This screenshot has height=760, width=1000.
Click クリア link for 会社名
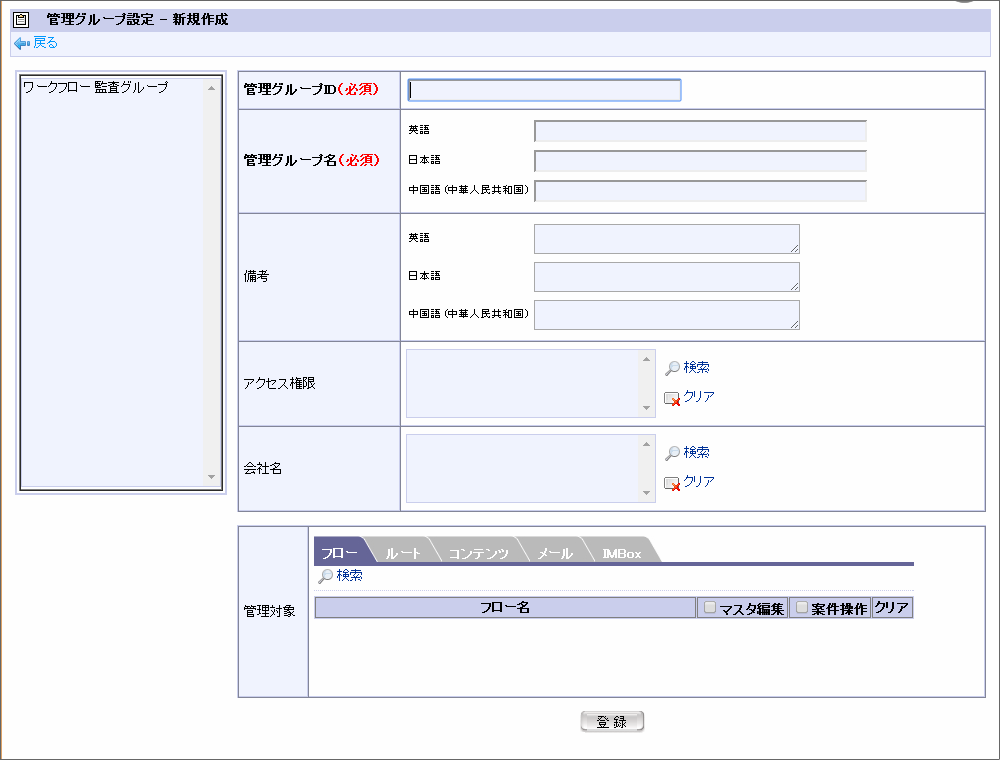click(x=699, y=481)
